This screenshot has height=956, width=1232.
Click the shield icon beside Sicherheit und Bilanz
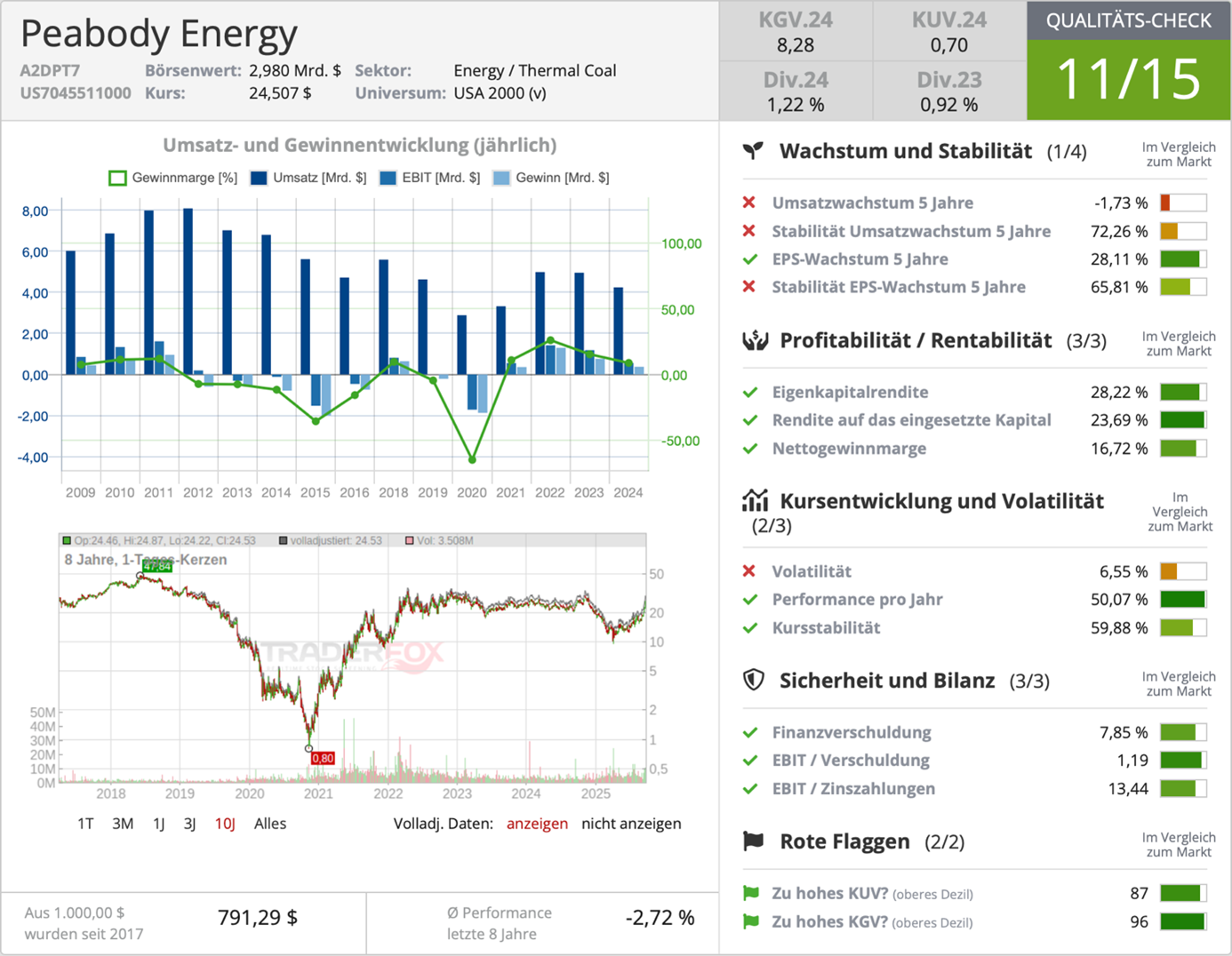754,680
